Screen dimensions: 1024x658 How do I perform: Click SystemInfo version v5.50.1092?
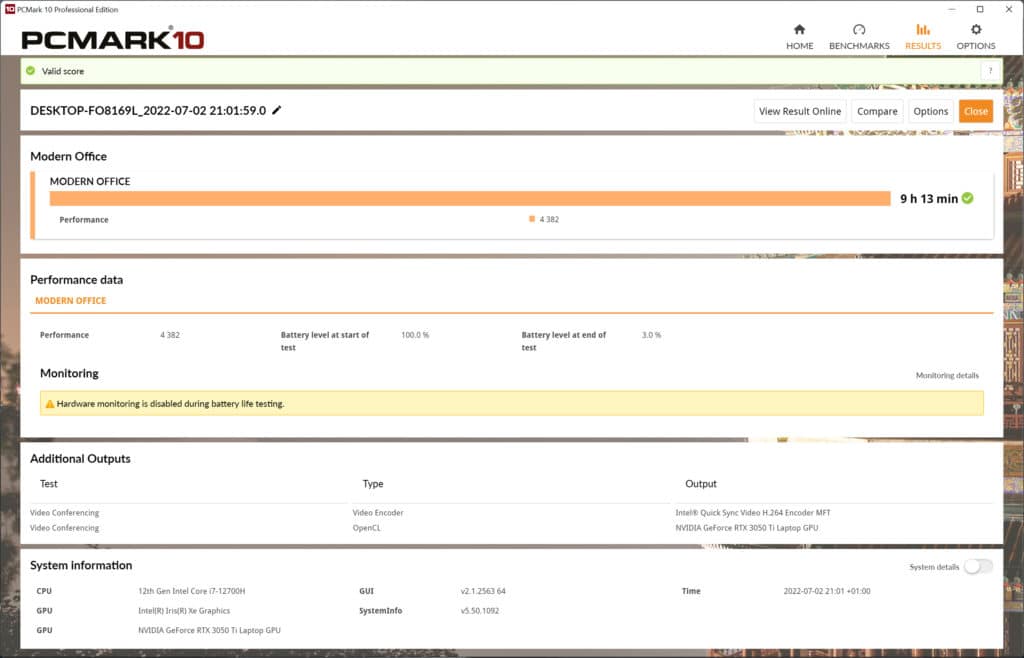coord(479,610)
